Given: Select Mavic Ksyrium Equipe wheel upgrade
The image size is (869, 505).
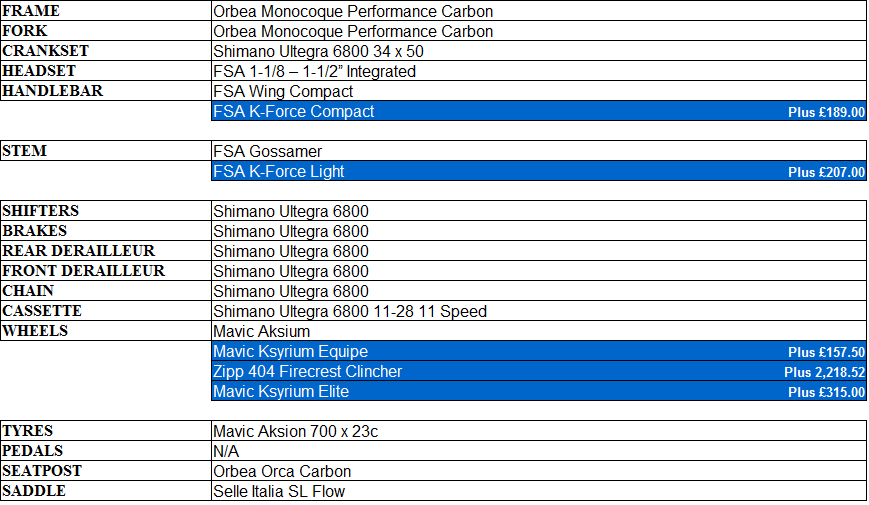Looking at the screenshot, I should click(291, 352).
